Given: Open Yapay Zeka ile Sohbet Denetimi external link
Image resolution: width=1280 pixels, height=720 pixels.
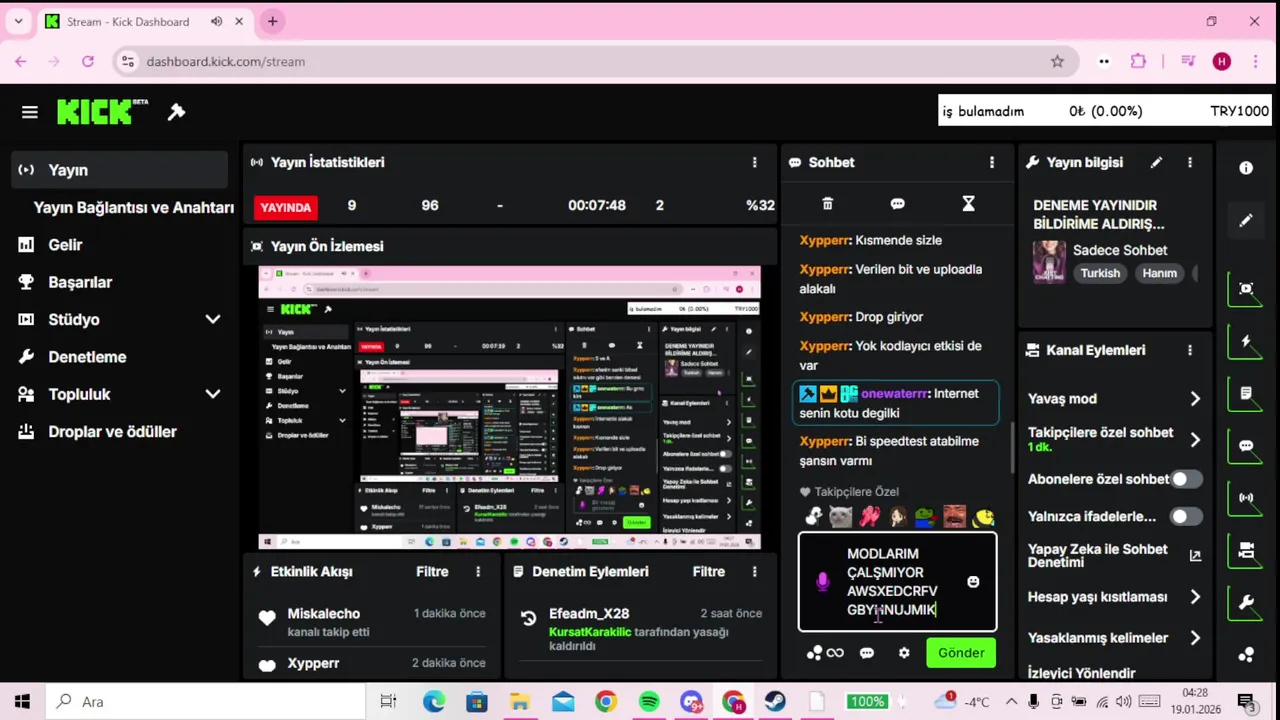Looking at the screenshot, I should 1195,556.
